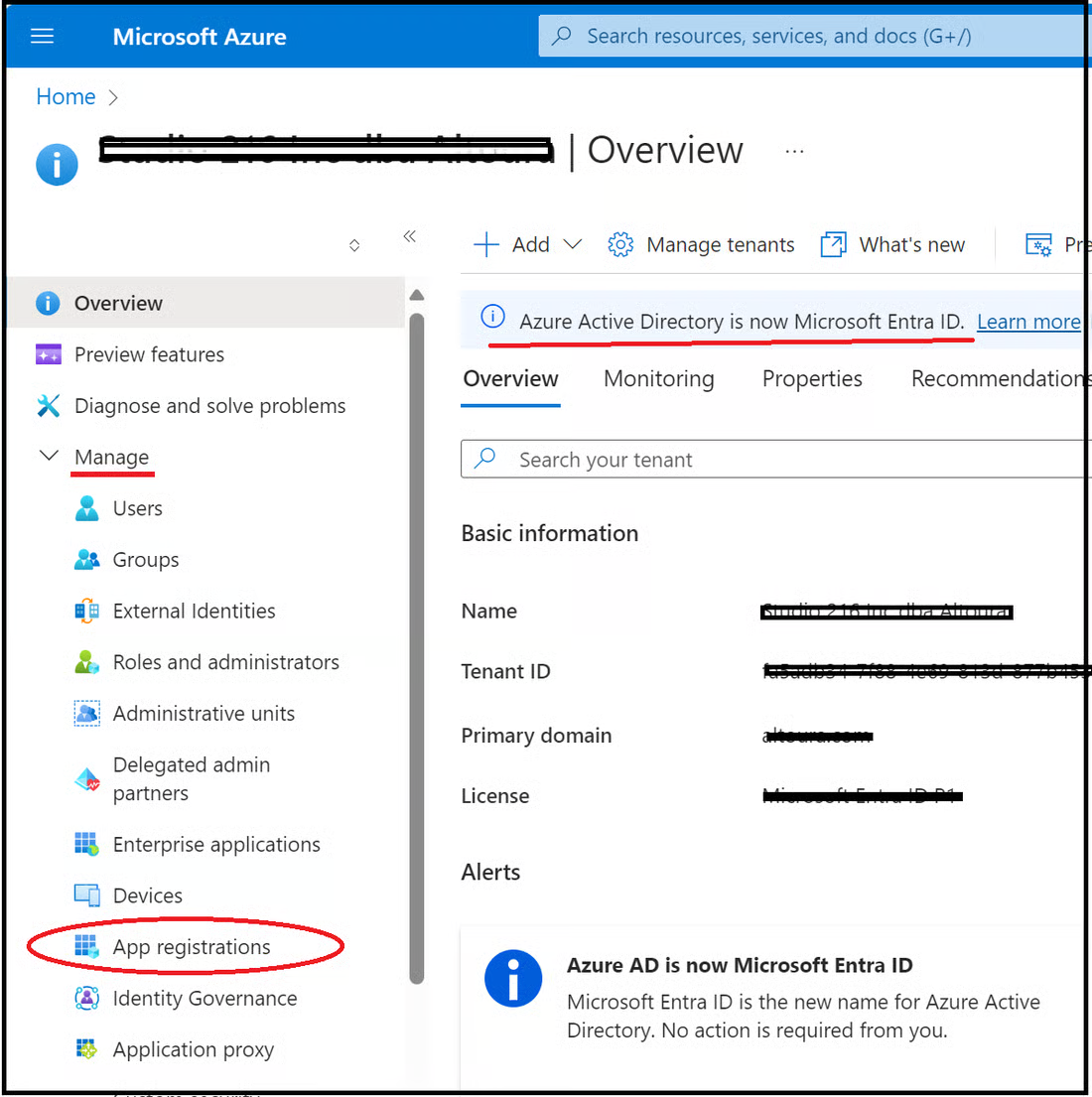This screenshot has height=1097, width=1092.
Task: Open the hamburger portal menu
Action: (42, 36)
